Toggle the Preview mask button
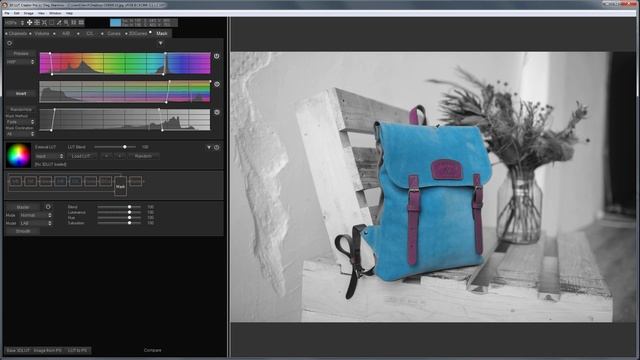640x360 pixels. [x=21, y=53]
